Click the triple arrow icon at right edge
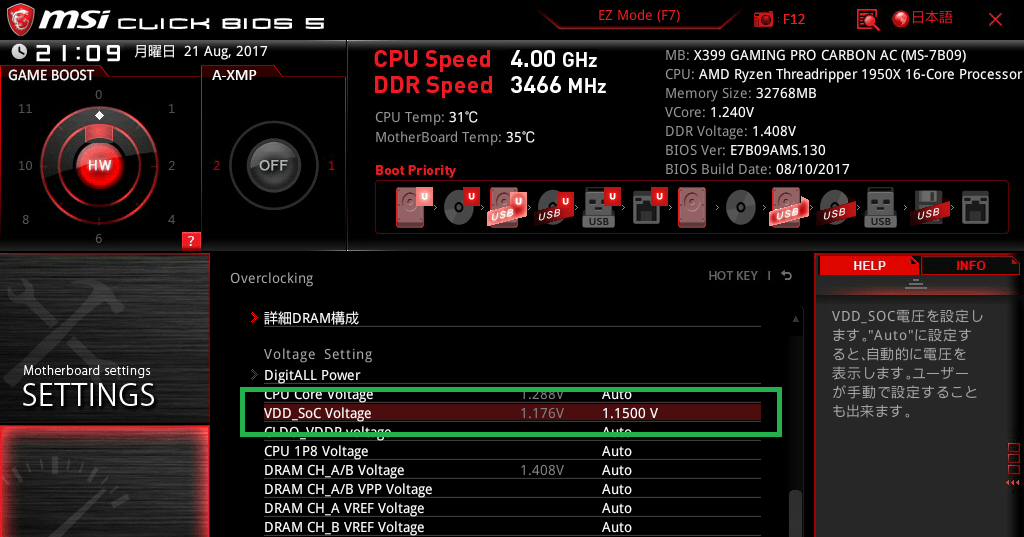1024x537 pixels. coord(1013,482)
